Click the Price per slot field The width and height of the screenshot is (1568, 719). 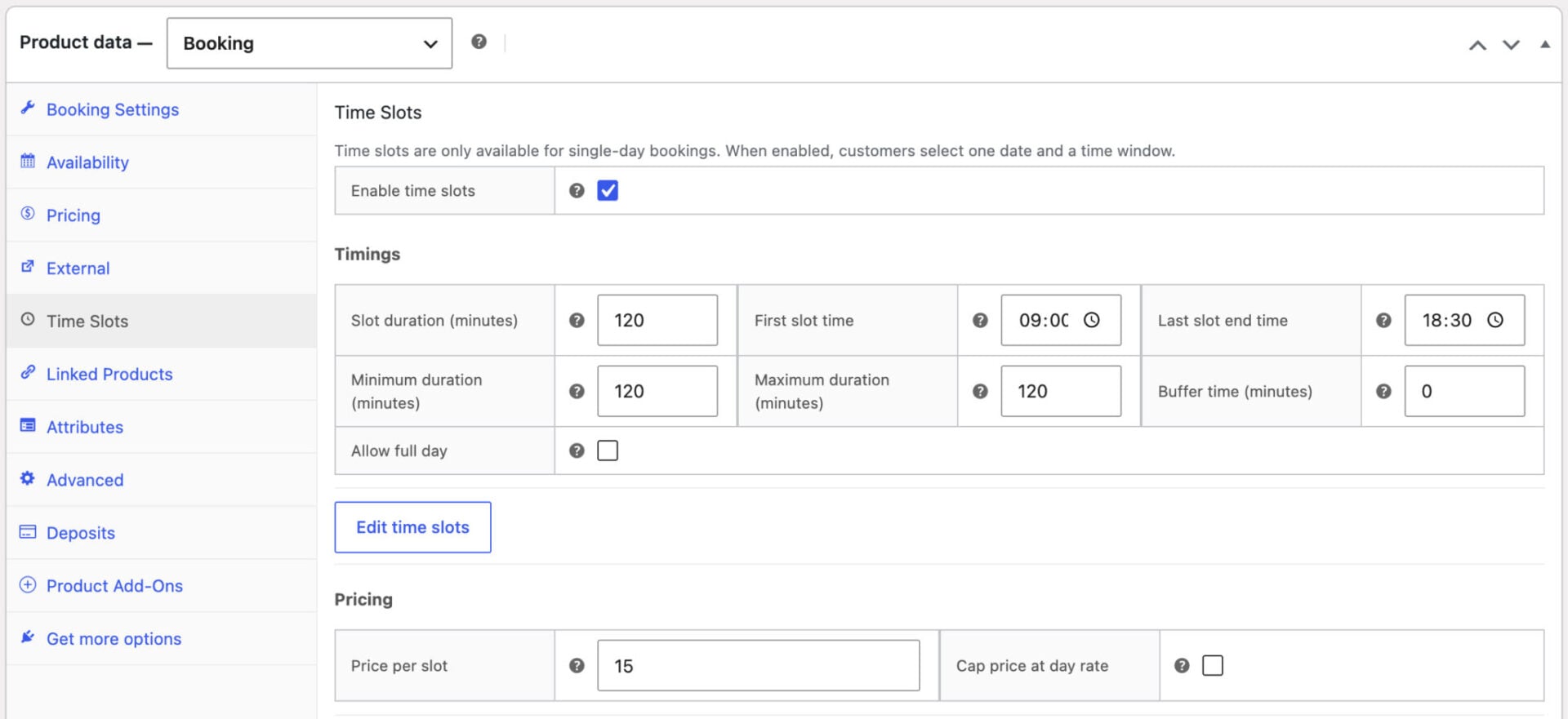(759, 665)
